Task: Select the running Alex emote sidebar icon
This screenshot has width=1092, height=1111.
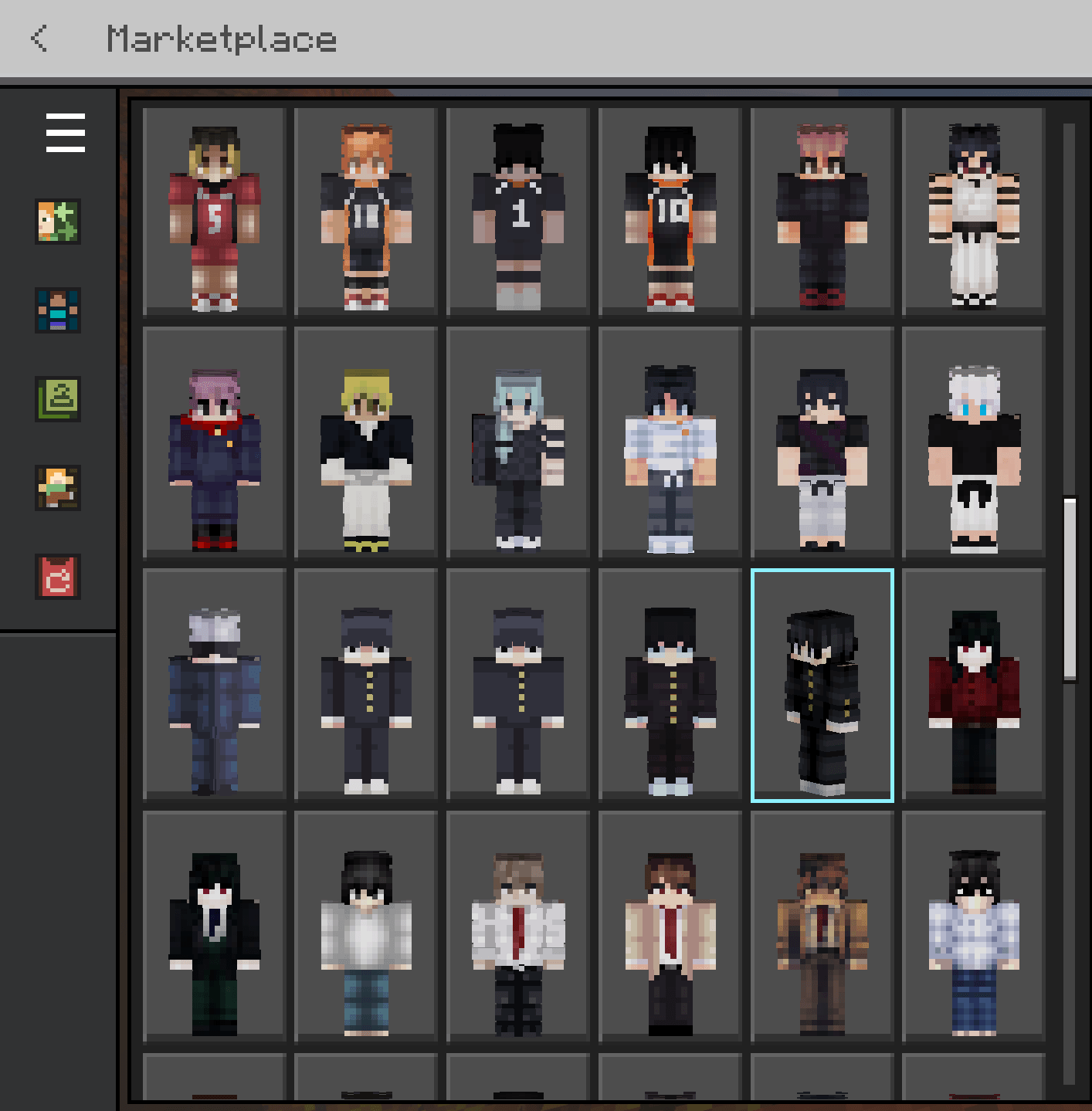Action: coord(58,488)
